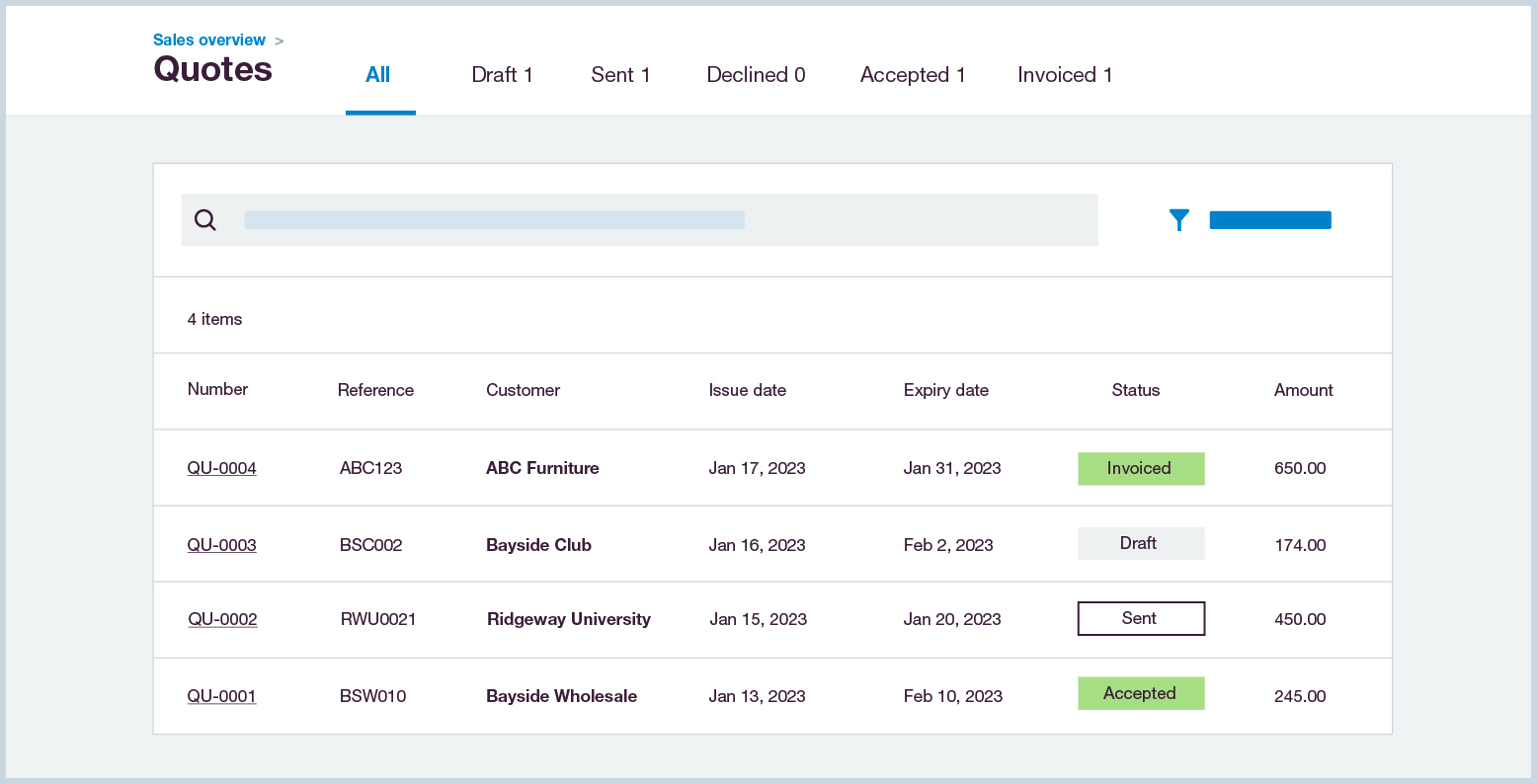Open the Accepted quotes tab
This screenshot has height=784, width=1537.
(912, 75)
